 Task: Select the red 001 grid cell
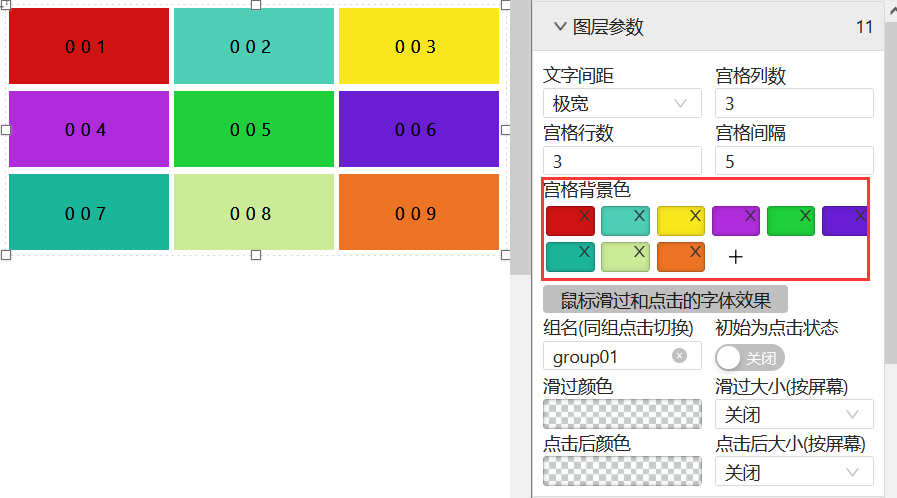tap(89, 46)
